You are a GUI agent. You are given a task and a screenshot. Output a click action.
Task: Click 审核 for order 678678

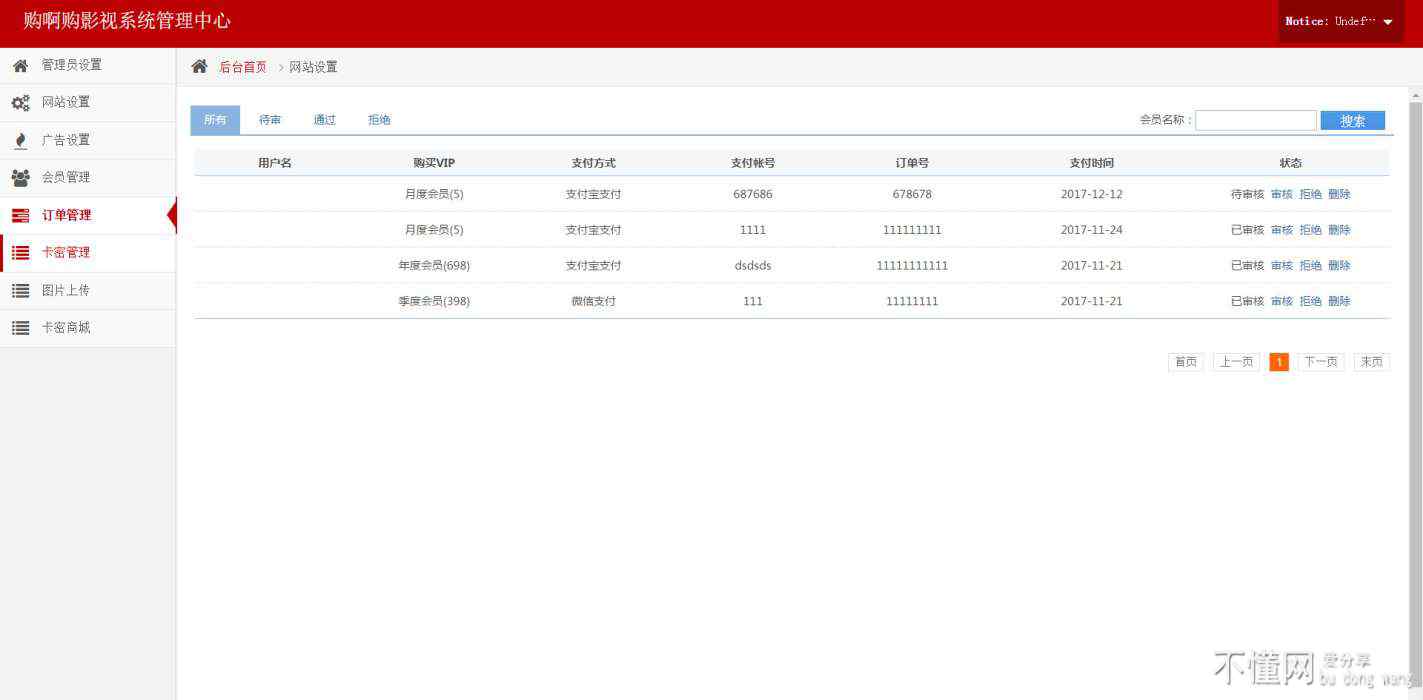(x=1281, y=194)
